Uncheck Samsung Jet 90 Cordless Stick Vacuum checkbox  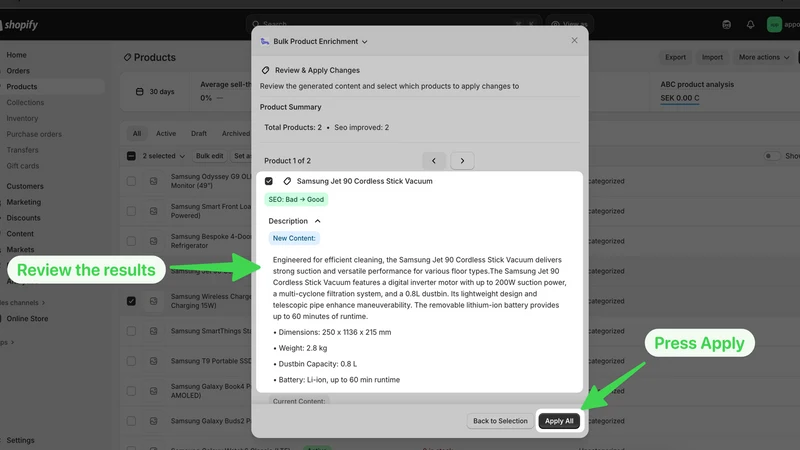click(x=269, y=181)
